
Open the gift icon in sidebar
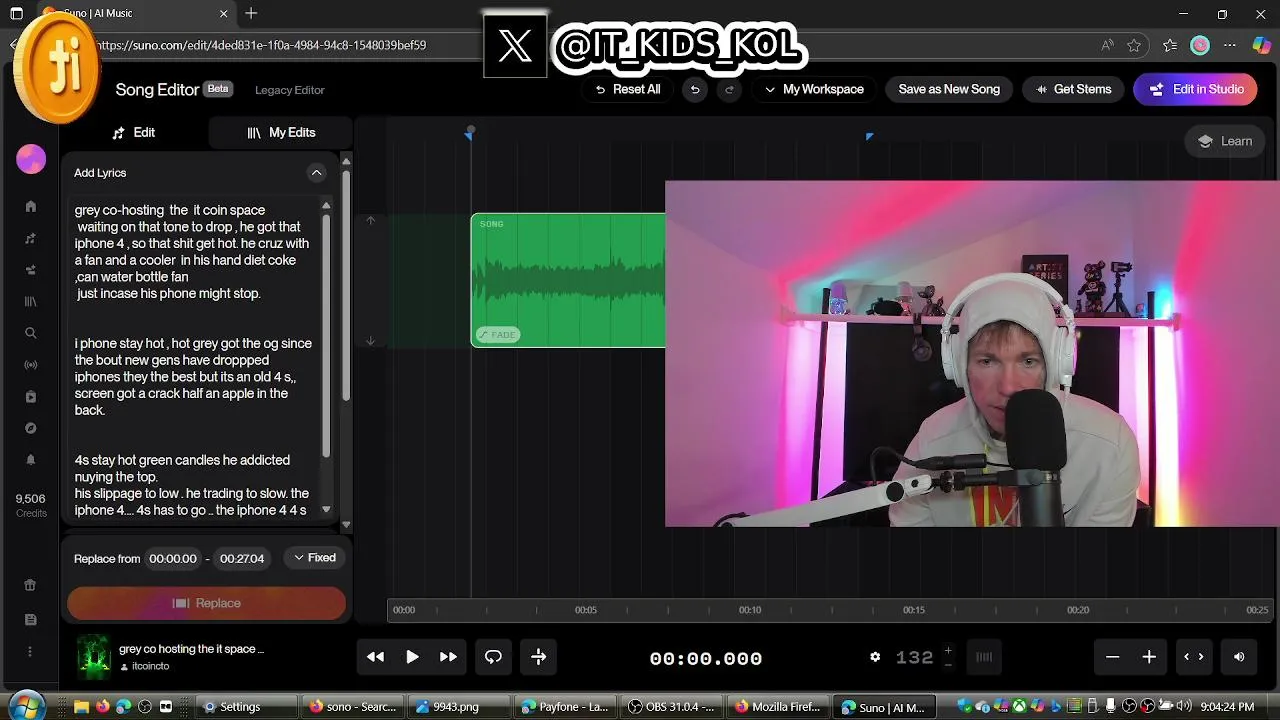(x=31, y=585)
